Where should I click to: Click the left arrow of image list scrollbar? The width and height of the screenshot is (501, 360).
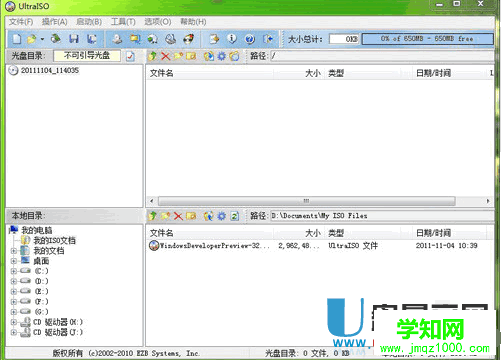point(152,201)
